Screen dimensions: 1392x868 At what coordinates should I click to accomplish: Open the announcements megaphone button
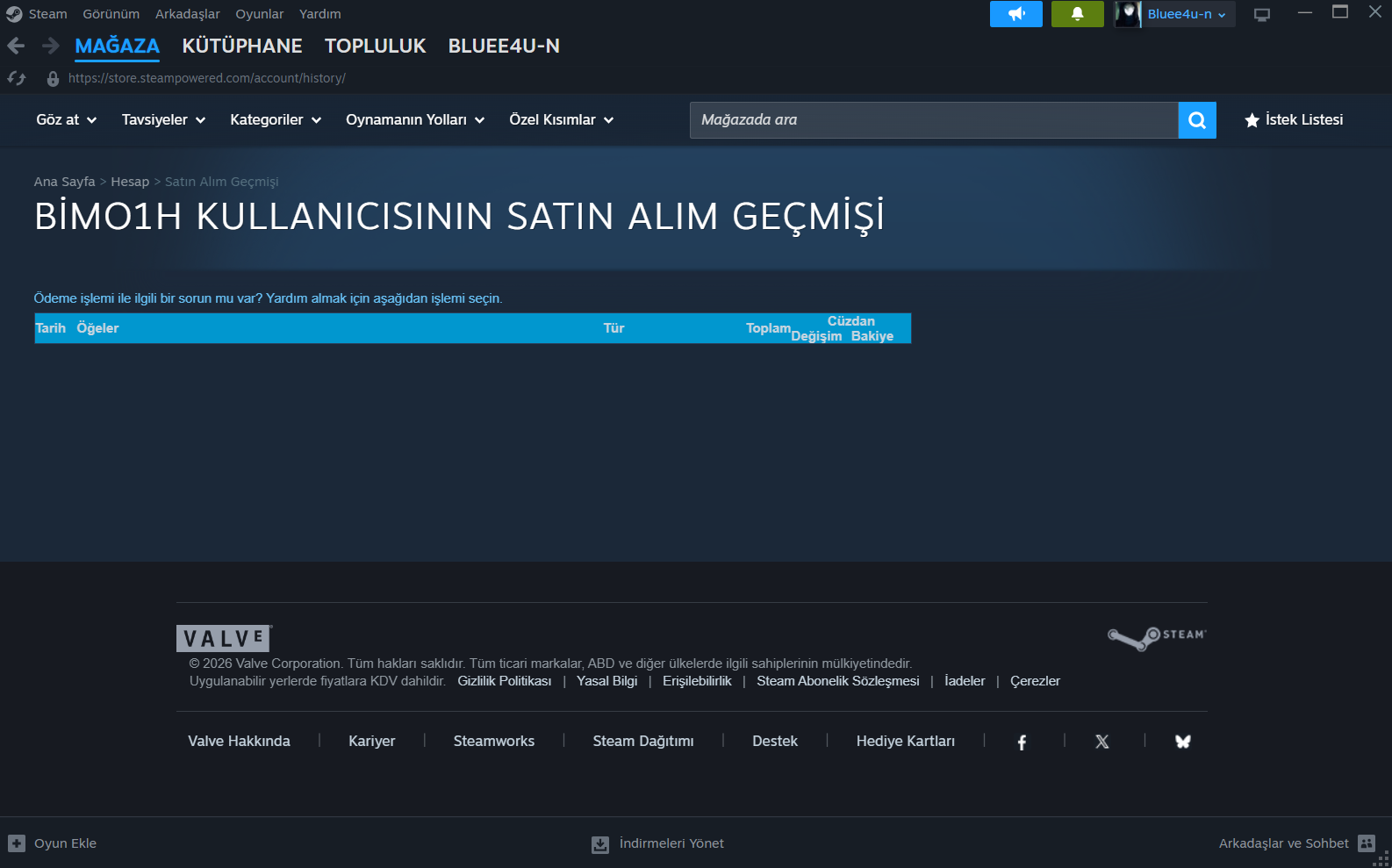tap(1016, 14)
